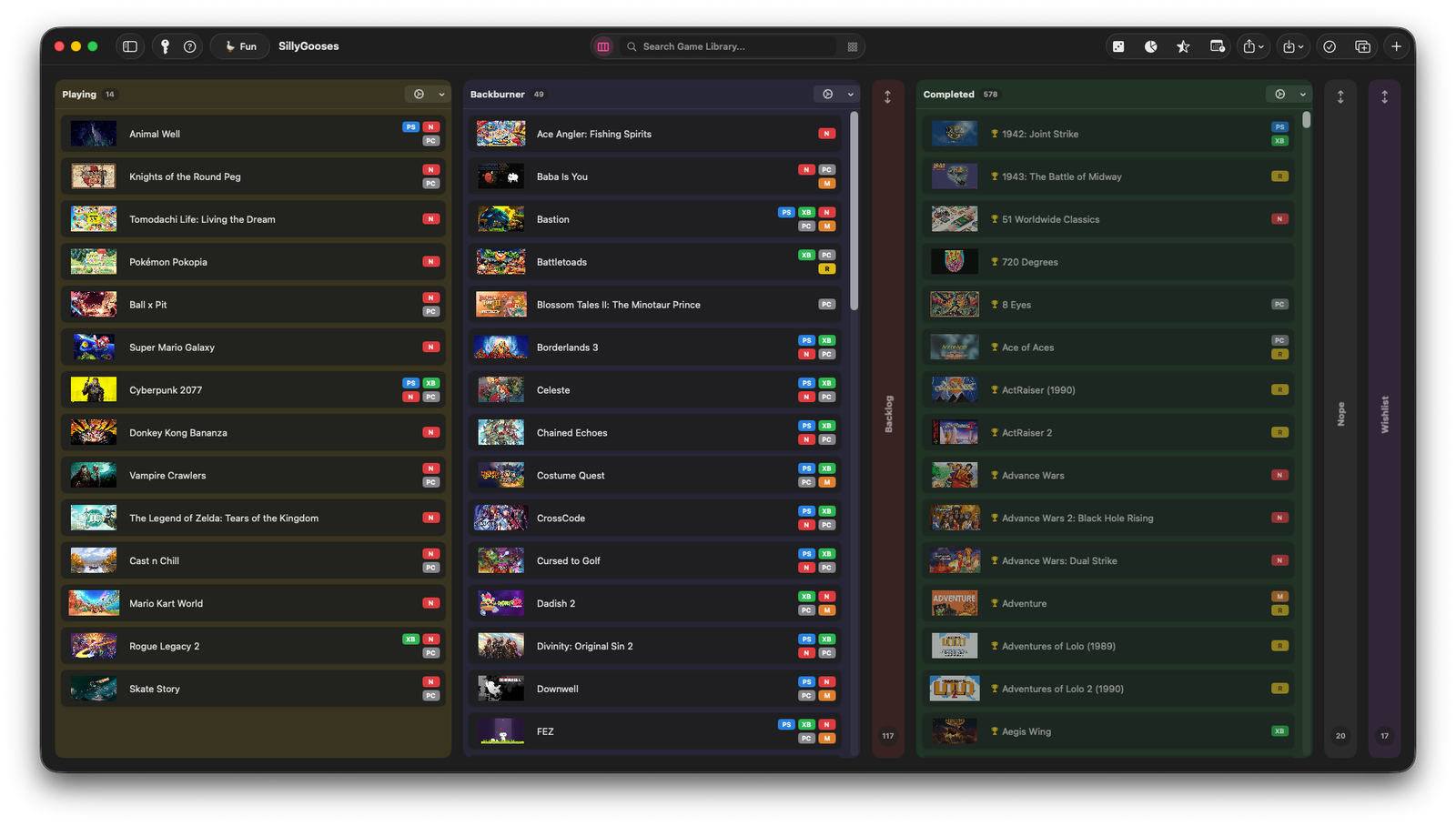Click the PS badge on Animal Well

[x=411, y=127]
